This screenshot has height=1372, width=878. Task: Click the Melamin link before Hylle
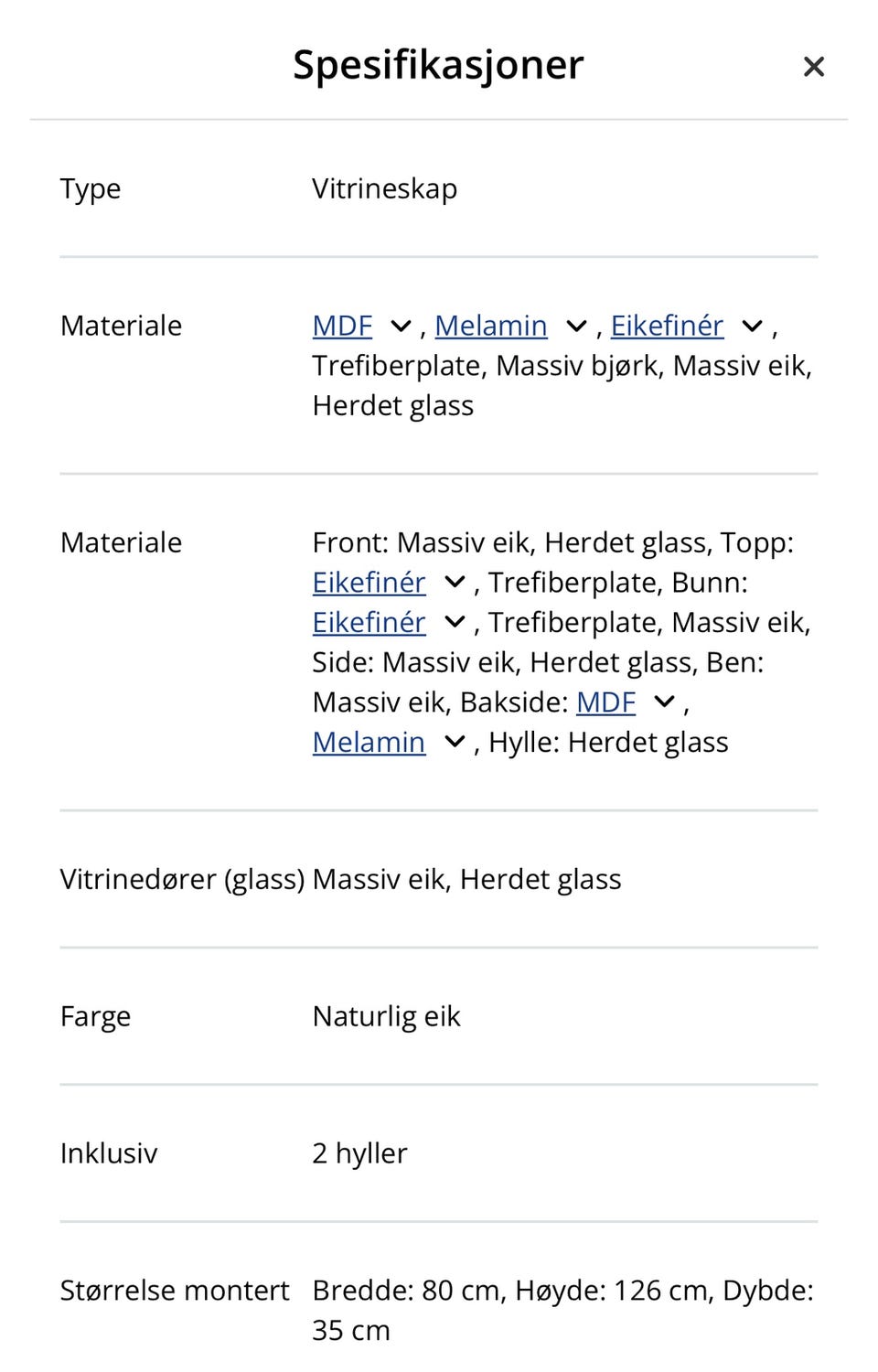point(369,743)
